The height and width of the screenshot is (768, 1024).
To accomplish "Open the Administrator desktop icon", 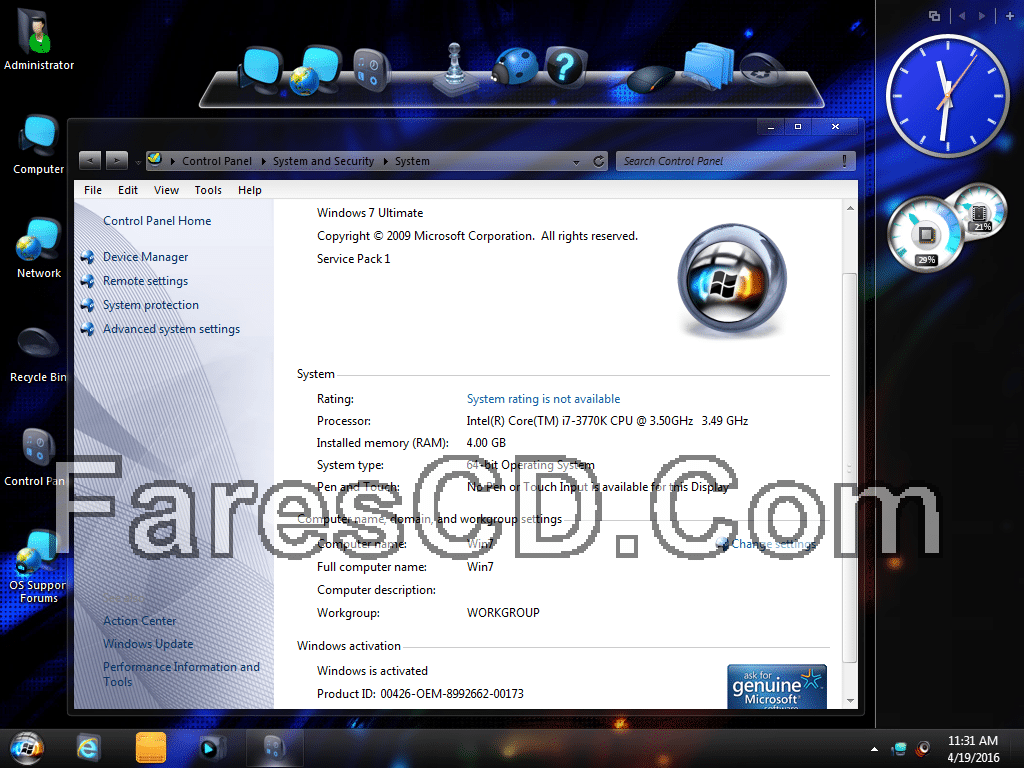I will click(39, 39).
